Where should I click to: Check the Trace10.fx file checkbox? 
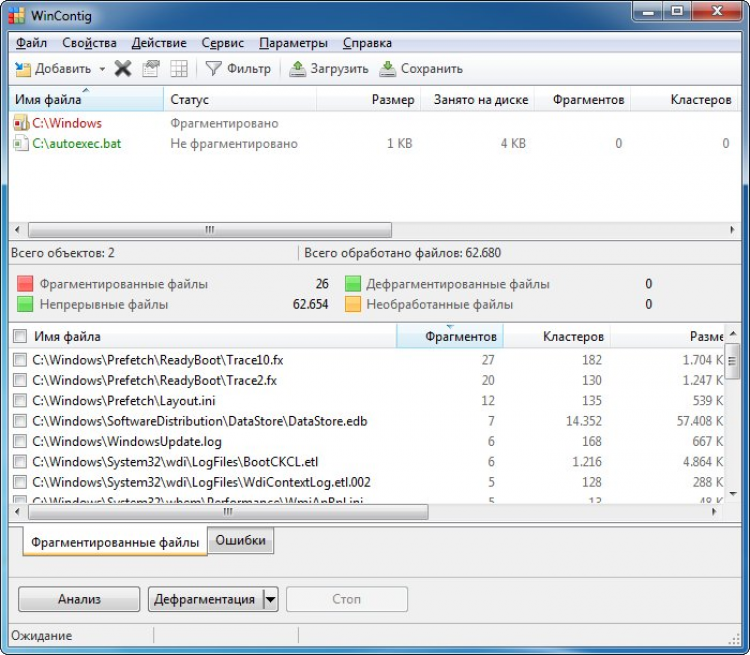click(x=20, y=360)
